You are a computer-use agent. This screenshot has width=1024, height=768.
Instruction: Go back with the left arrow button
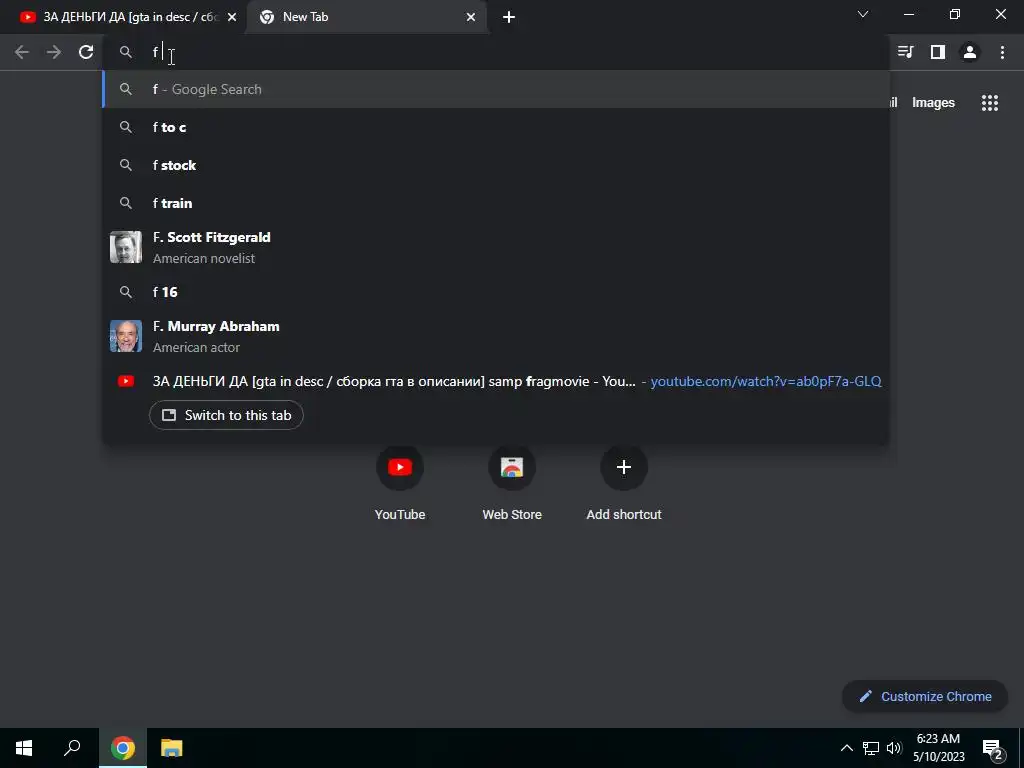point(22,52)
